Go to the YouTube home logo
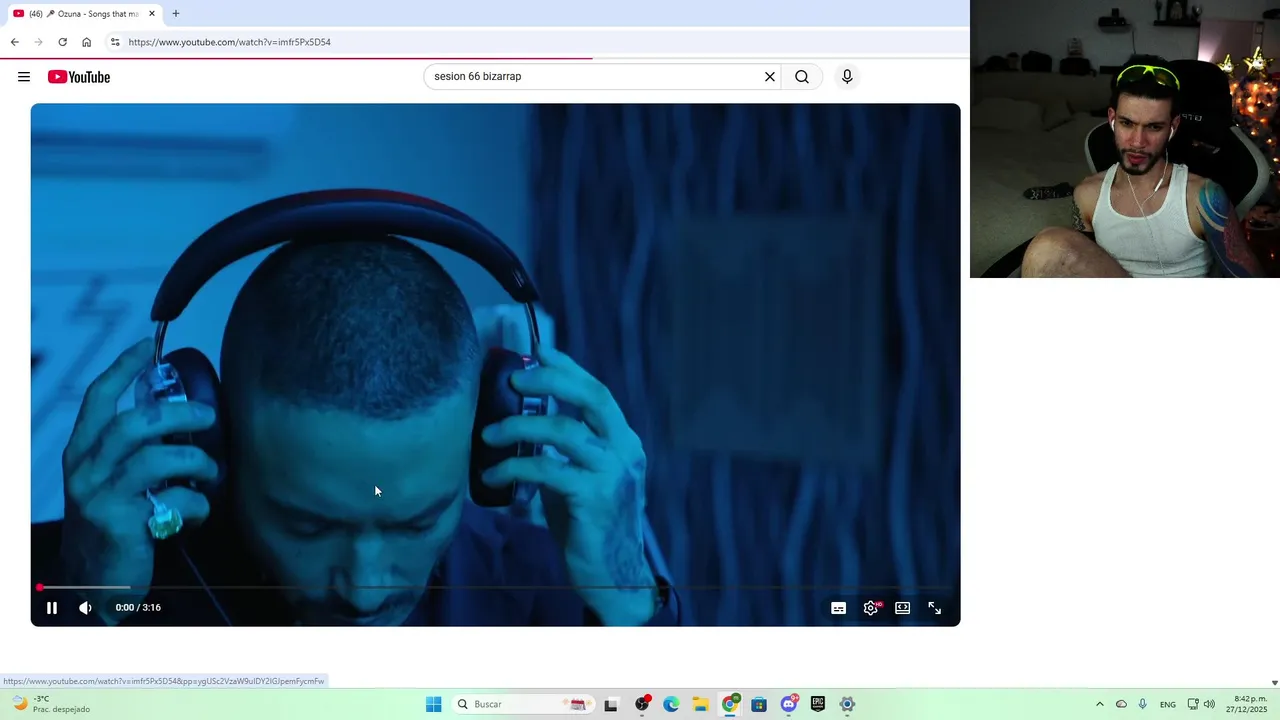This screenshot has width=1280, height=720. tap(79, 77)
